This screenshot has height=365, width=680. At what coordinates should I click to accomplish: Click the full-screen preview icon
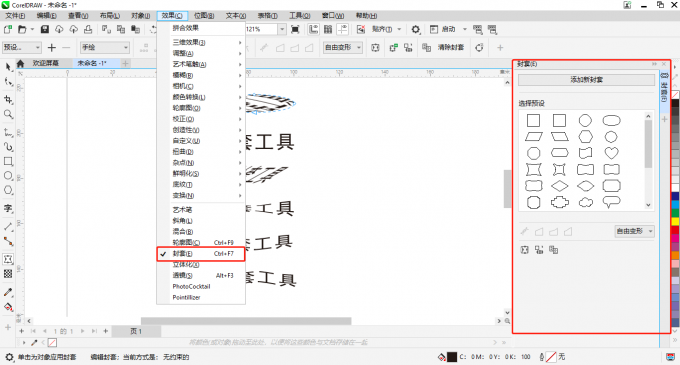point(295,29)
